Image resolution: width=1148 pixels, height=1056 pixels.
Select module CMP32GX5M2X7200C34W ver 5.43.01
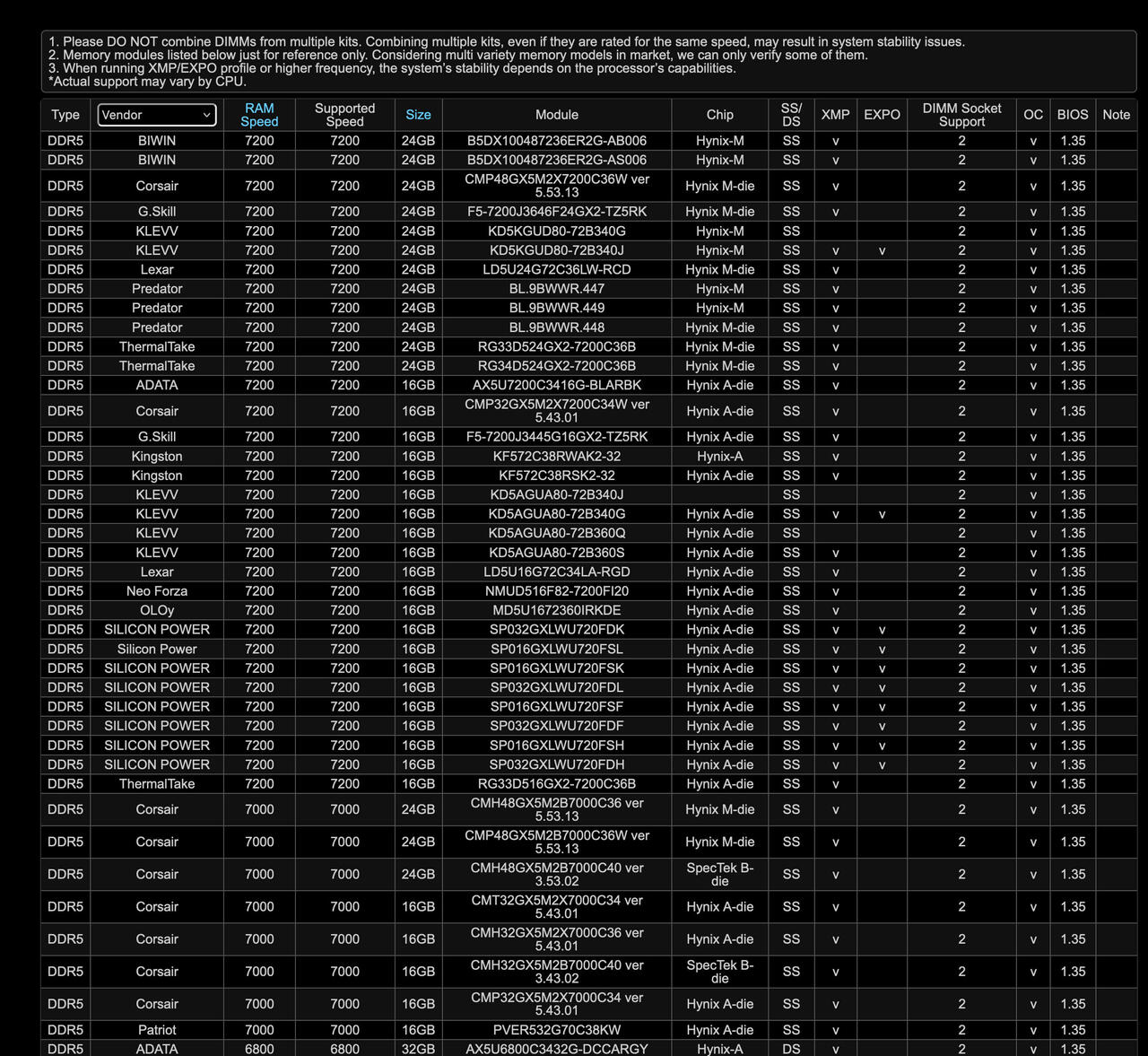(x=557, y=411)
